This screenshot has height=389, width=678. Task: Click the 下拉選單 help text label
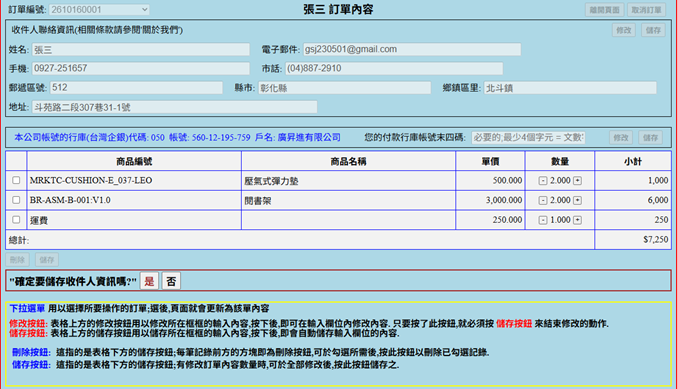tap(27, 308)
